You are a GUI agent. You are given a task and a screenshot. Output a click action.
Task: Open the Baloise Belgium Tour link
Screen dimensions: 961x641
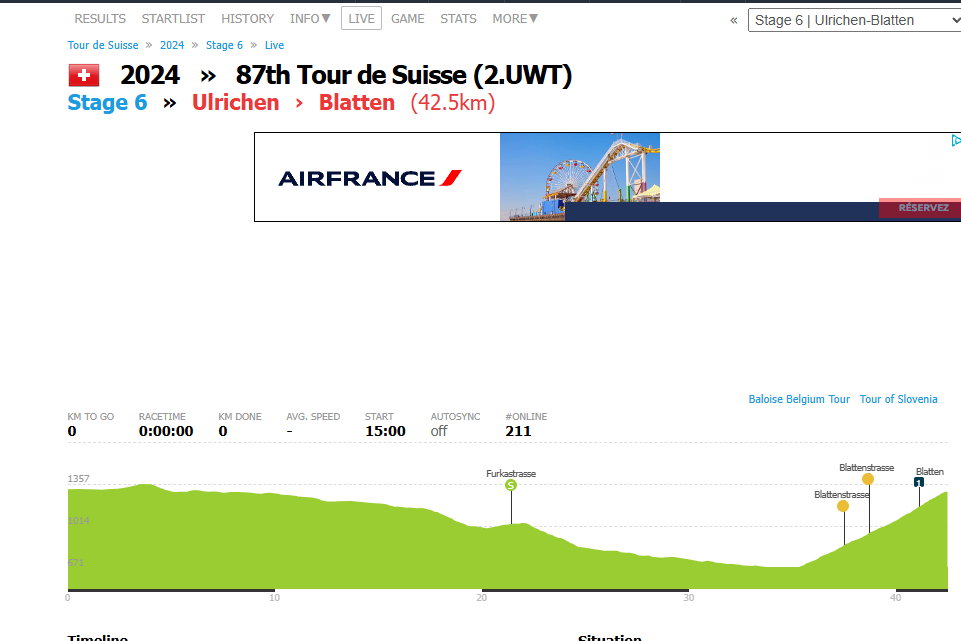799,399
